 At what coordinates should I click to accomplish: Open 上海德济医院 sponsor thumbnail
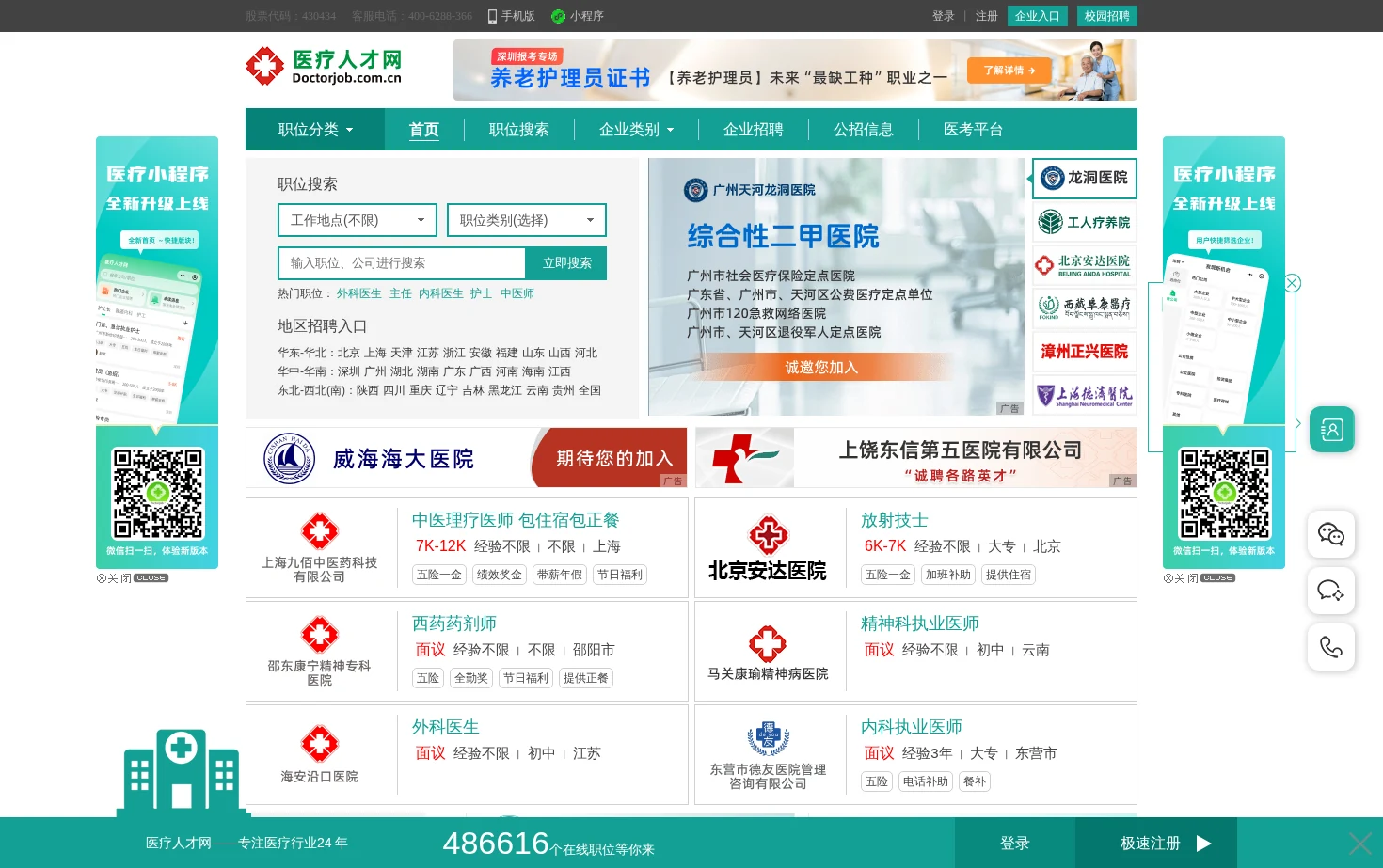tap(1085, 395)
